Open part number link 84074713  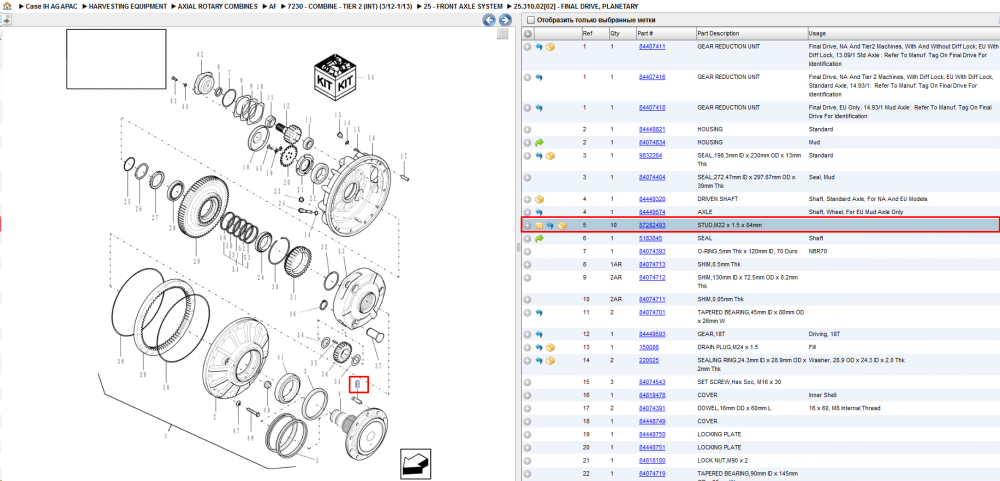tap(652, 264)
